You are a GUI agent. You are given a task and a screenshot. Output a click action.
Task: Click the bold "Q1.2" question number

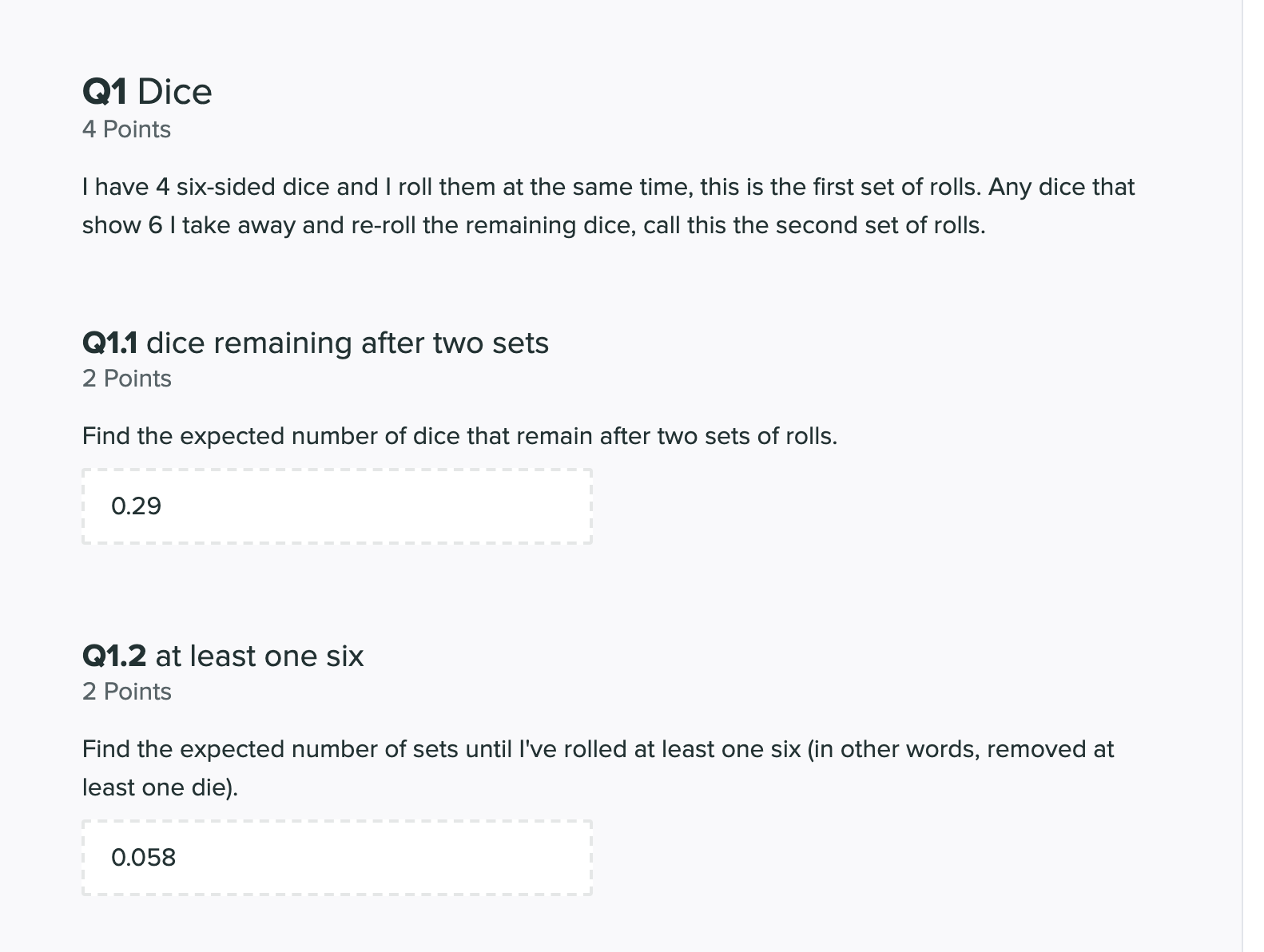point(114,656)
